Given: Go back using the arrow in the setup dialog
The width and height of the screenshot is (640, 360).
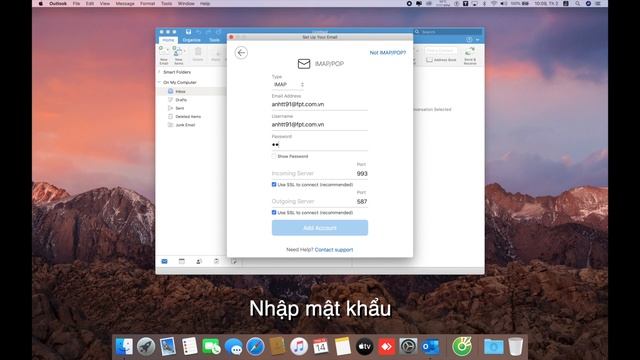Looking at the screenshot, I should pyautogui.click(x=241, y=53).
